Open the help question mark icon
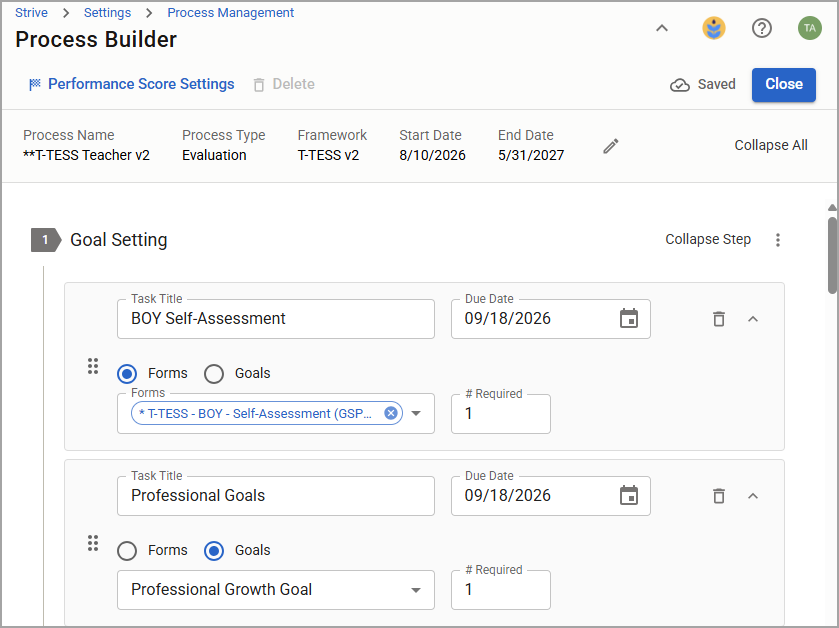The image size is (839, 628). tap(761, 28)
